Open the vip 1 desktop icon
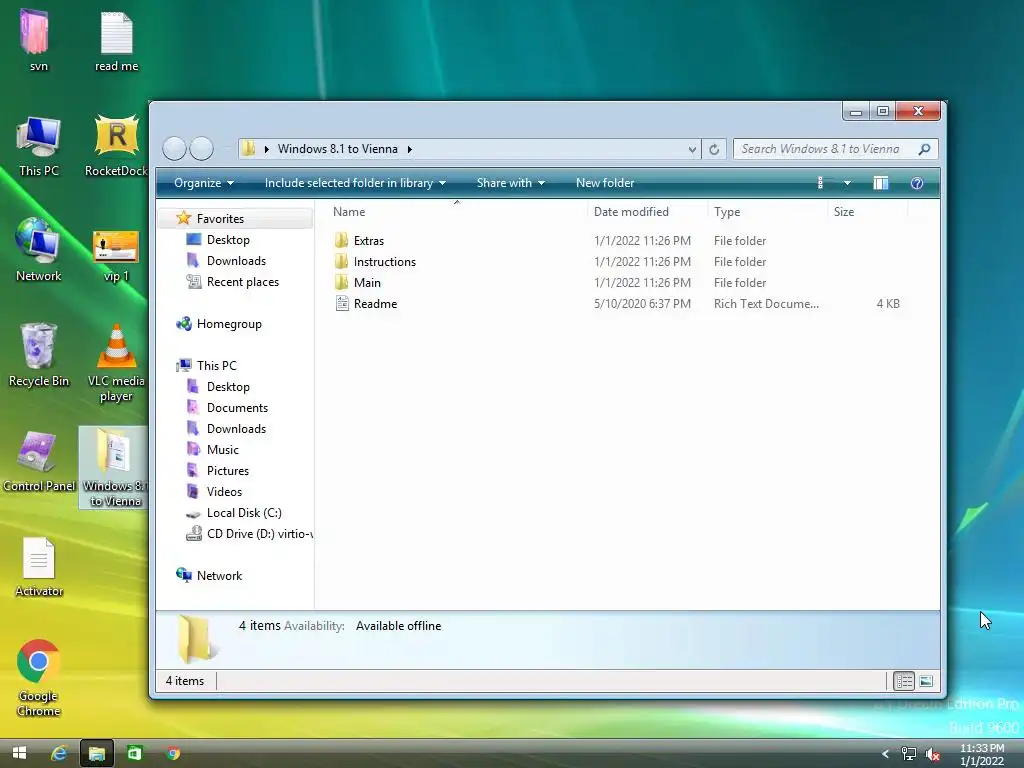The image size is (1024, 768). pos(116,255)
